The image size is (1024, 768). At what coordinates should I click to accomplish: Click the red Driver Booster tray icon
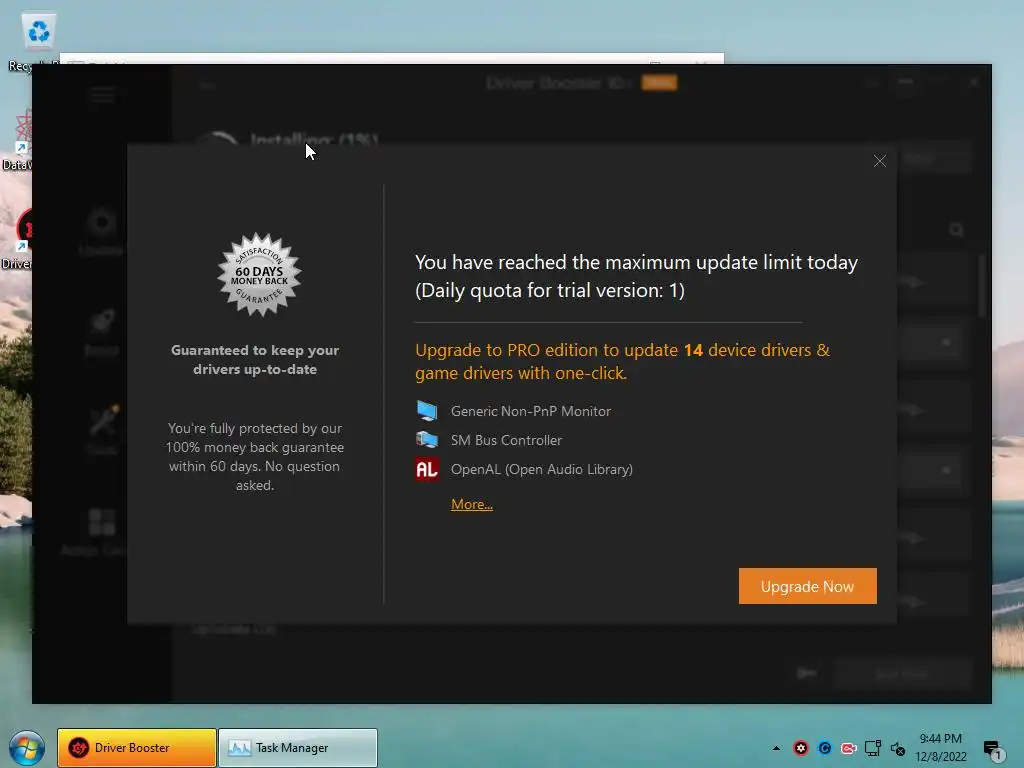801,748
